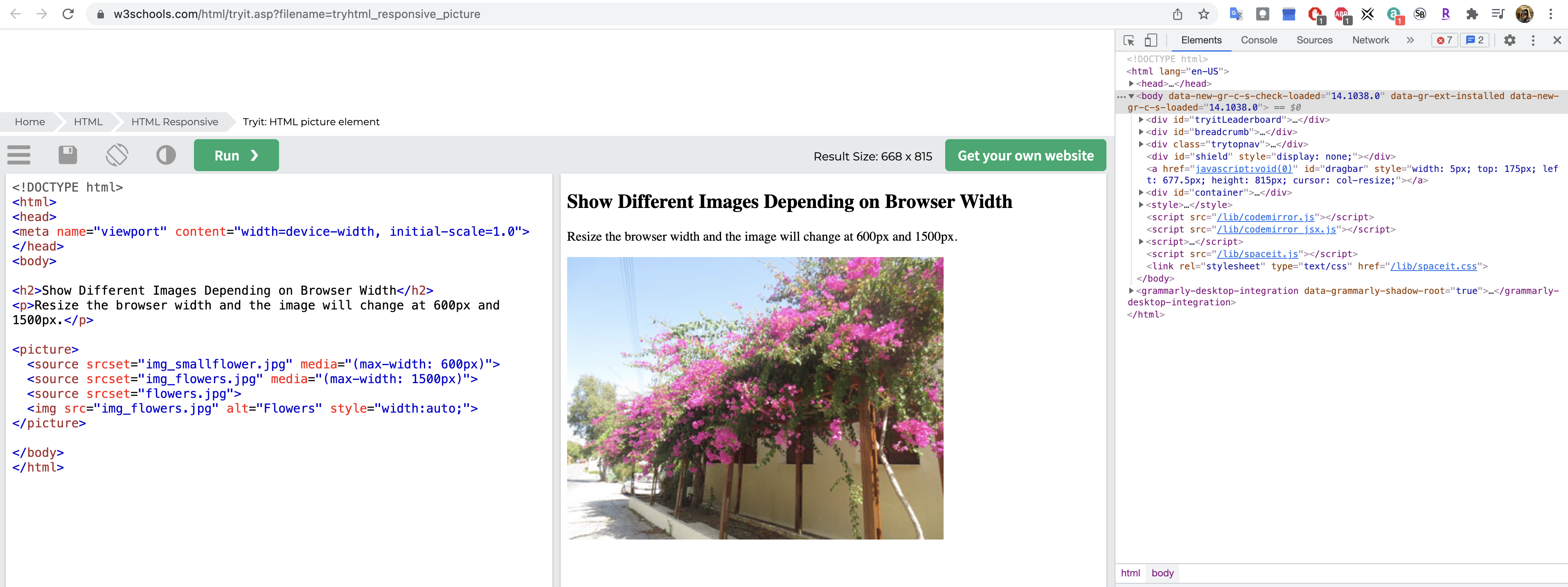Click the save code floppy disk icon

point(68,155)
